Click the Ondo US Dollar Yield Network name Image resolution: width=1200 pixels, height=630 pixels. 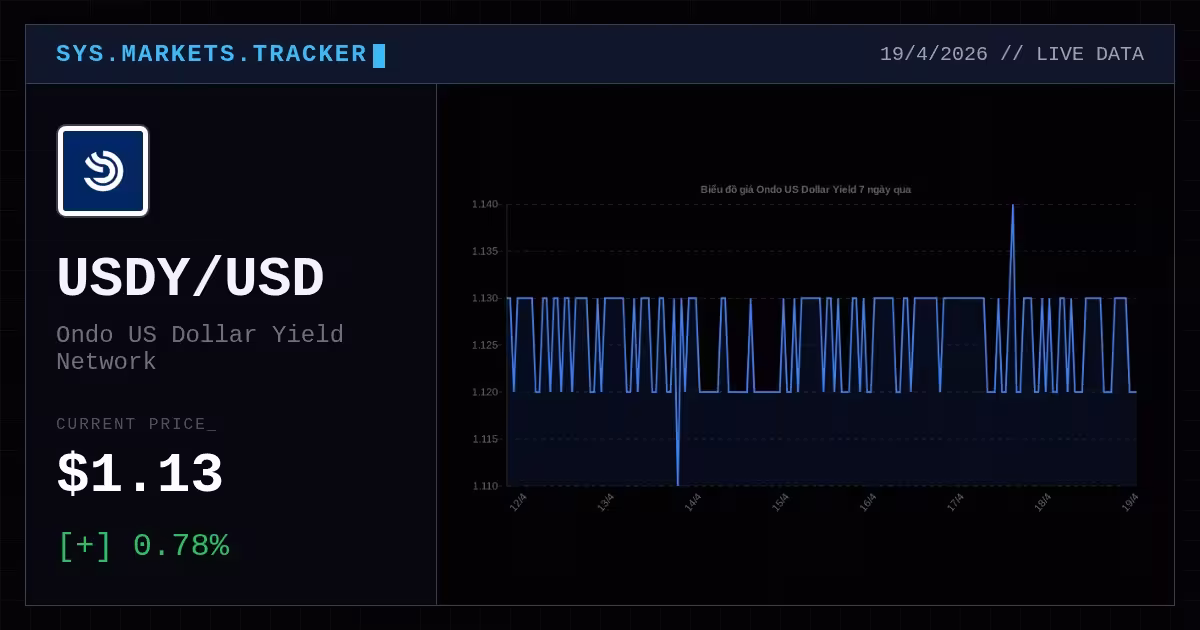click(200, 348)
